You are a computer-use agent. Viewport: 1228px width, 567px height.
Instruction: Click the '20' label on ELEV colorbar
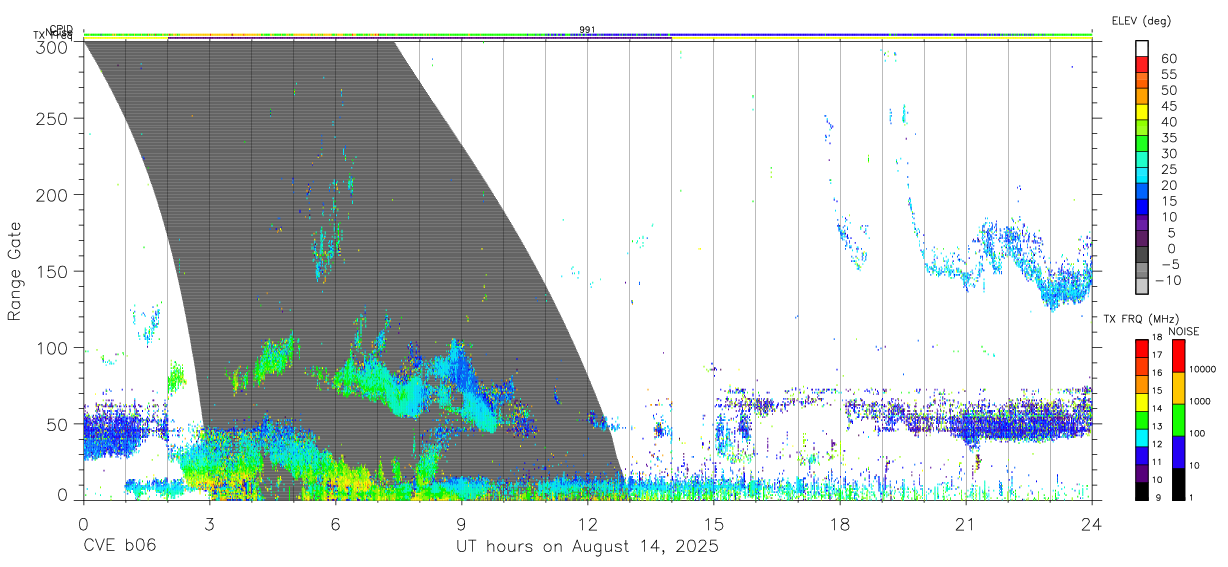(x=1168, y=186)
